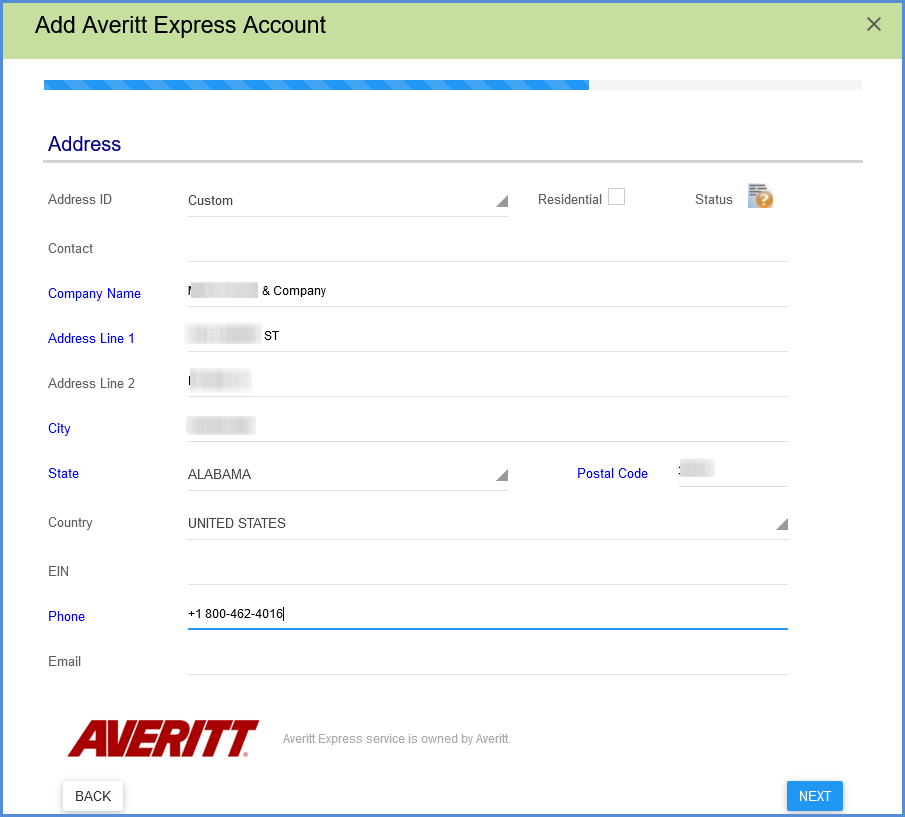Click the Address ID label
The image size is (905, 817).
click(80, 200)
